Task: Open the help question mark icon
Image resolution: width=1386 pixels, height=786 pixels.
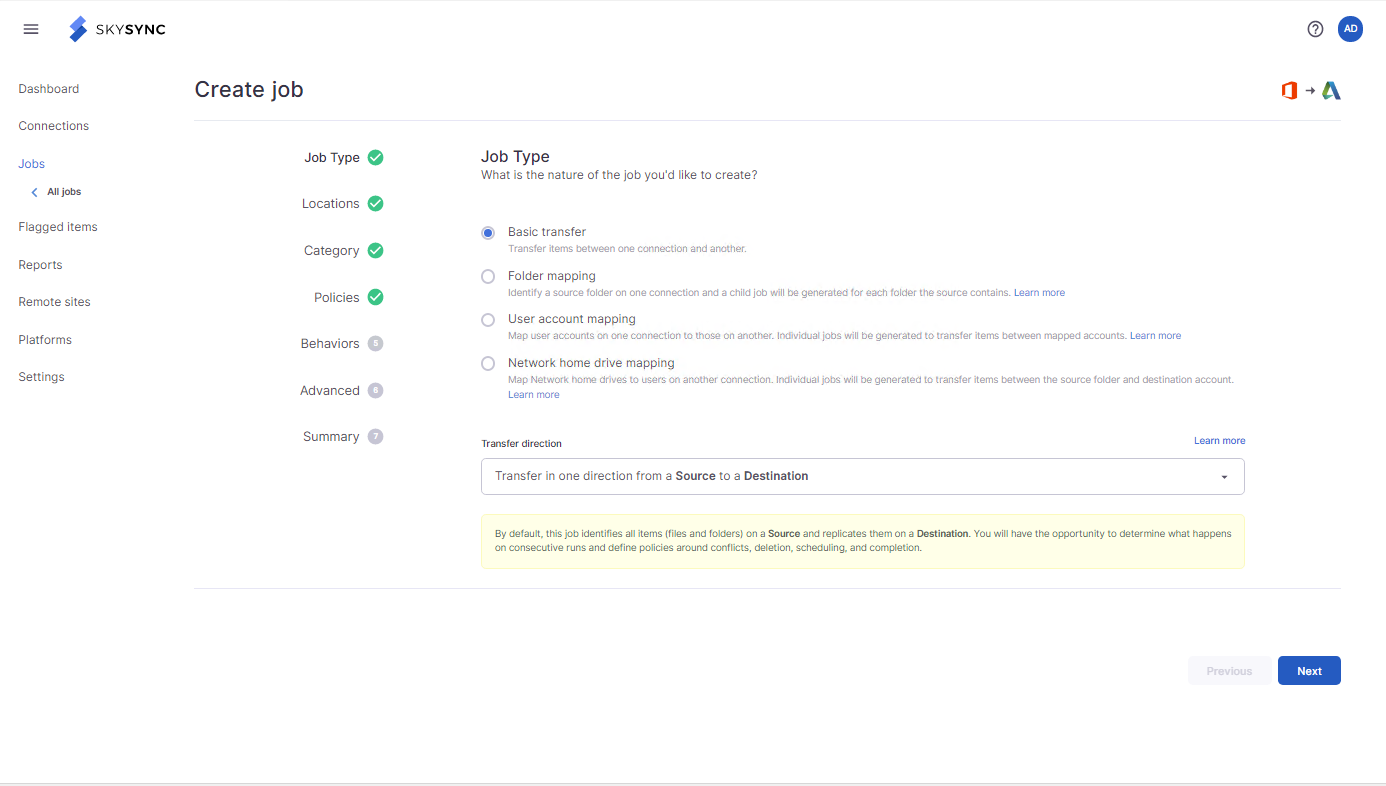Action: pos(1315,29)
